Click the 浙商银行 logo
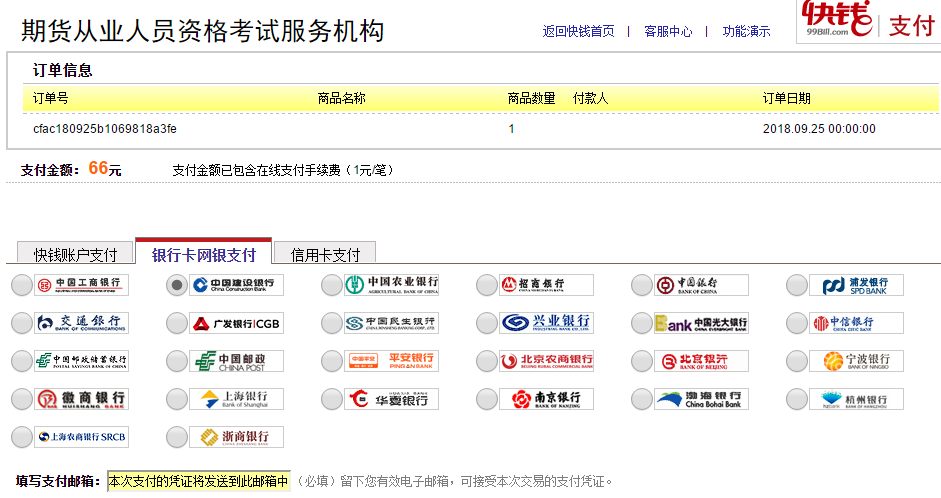Image resolution: width=941 pixels, height=498 pixels. pyautogui.click(x=236, y=437)
